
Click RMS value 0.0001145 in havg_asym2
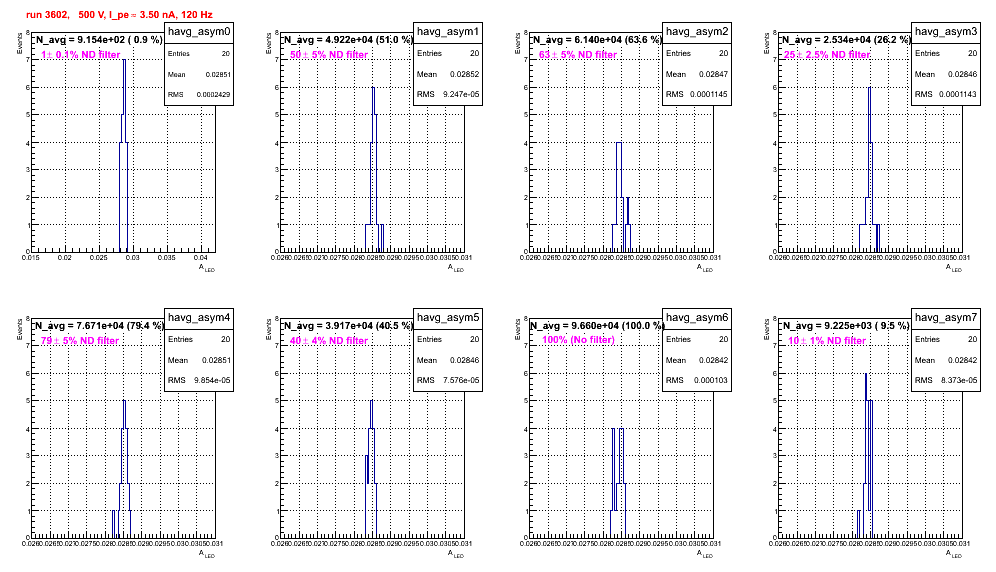pos(710,94)
